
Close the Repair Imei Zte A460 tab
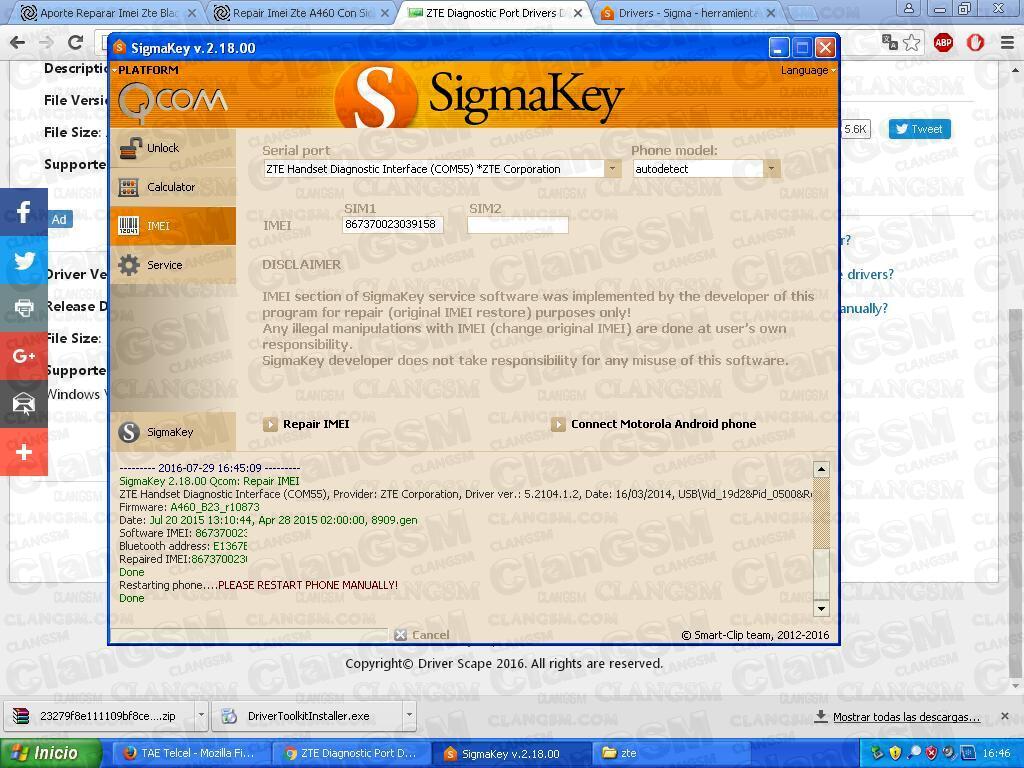[385, 13]
